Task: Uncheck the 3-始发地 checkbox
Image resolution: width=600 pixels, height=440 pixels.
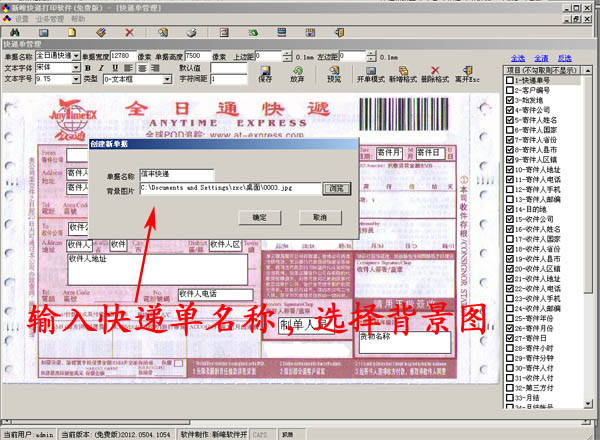Action: tap(510, 100)
